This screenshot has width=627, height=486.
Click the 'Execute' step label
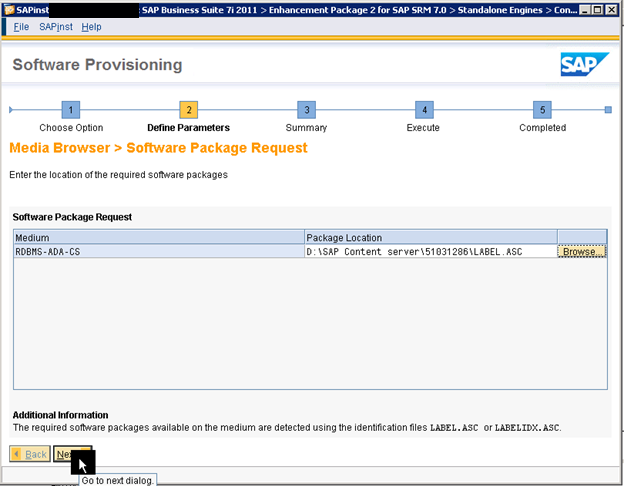423,128
